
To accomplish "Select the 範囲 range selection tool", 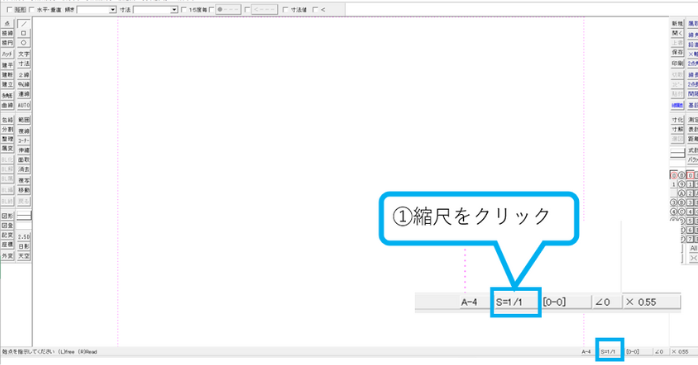I will coord(24,120).
